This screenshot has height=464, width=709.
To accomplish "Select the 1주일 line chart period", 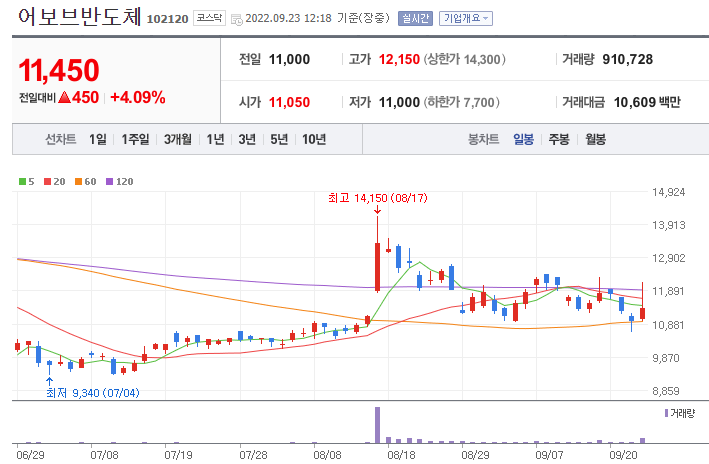I will click(135, 139).
